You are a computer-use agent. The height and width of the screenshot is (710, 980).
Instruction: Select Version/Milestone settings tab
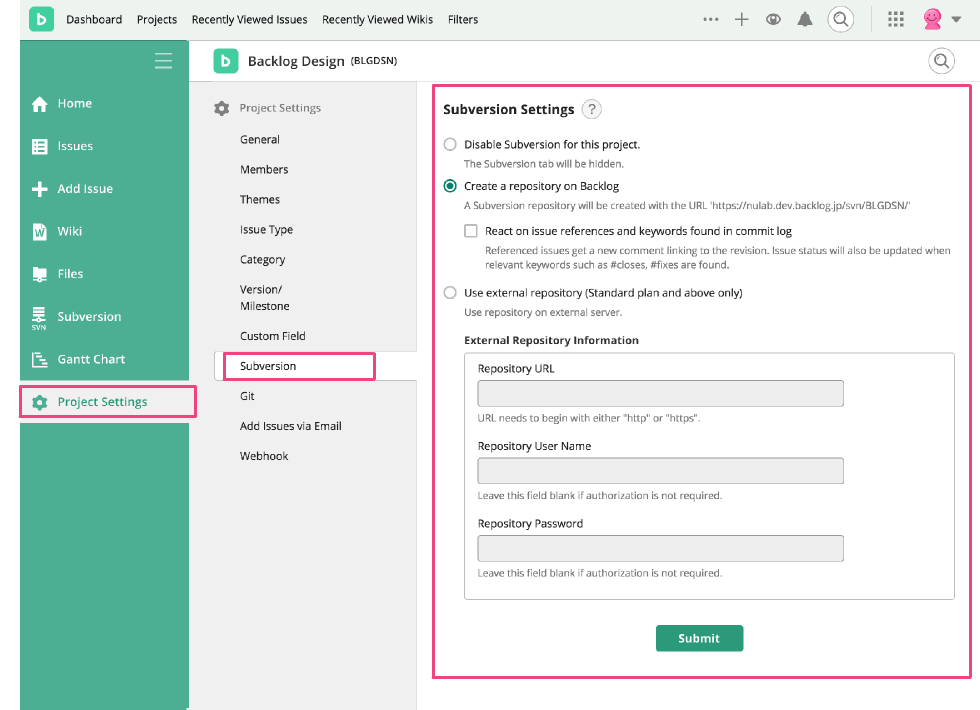pyautogui.click(x=264, y=298)
